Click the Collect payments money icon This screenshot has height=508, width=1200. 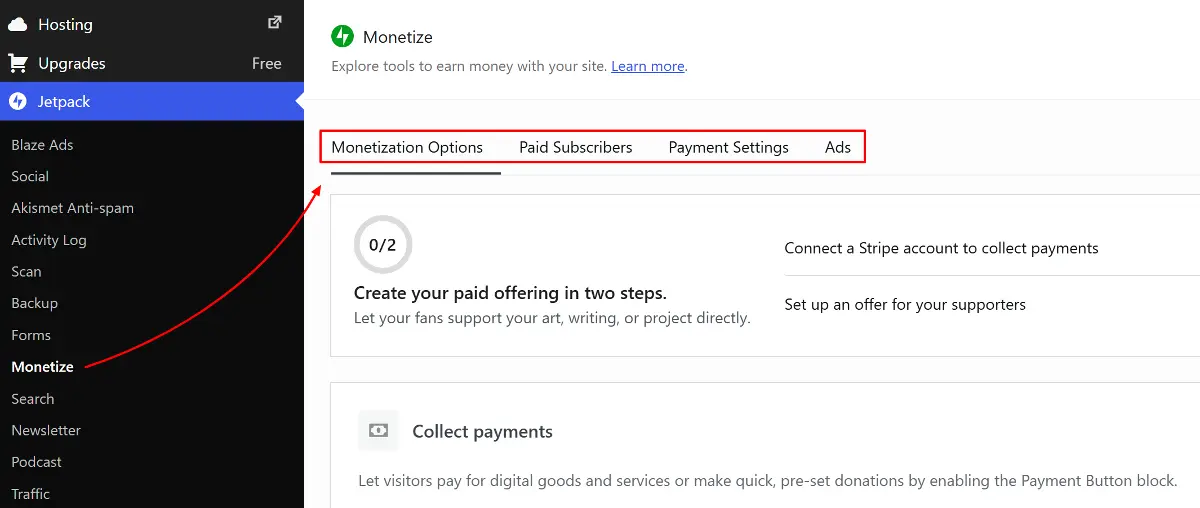[378, 430]
